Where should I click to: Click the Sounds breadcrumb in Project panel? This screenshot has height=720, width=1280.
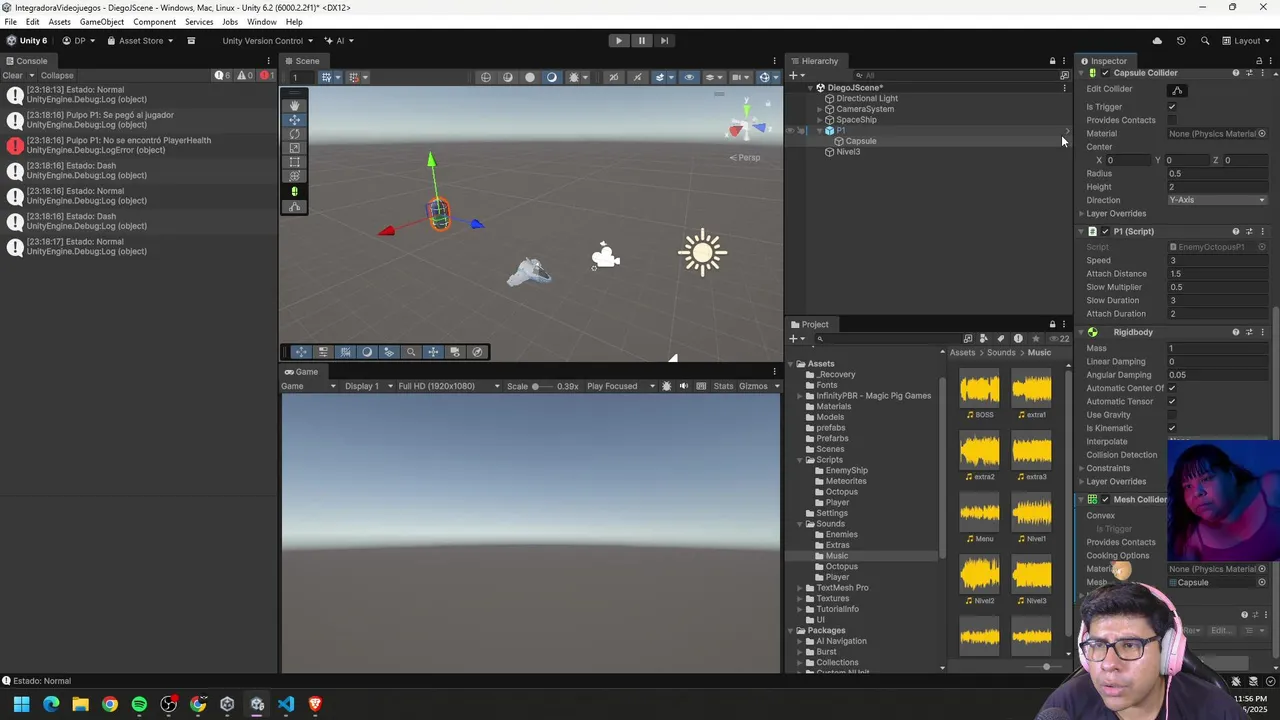click(1001, 353)
